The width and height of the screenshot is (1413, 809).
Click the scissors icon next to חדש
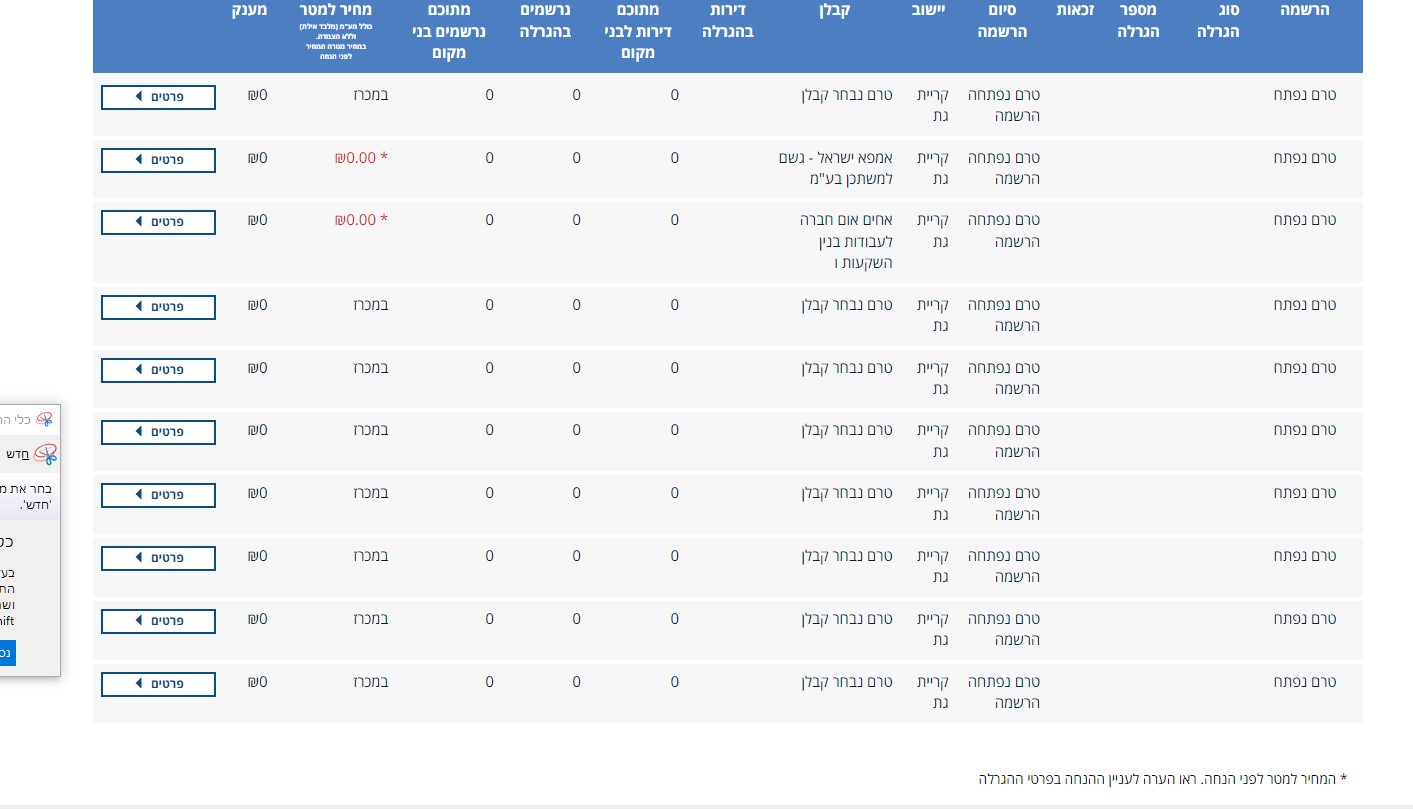pyautogui.click(x=45, y=454)
